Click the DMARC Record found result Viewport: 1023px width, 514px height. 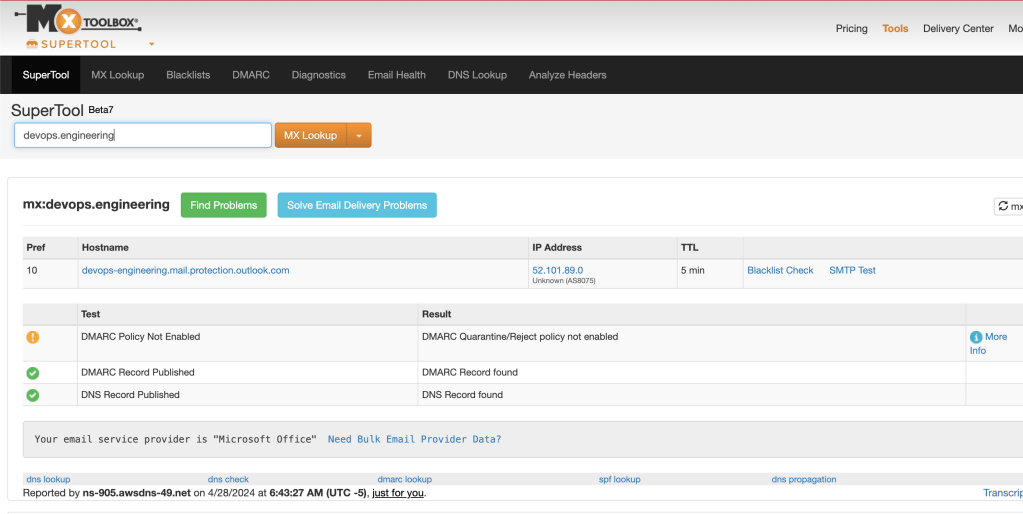pos(470,372)
